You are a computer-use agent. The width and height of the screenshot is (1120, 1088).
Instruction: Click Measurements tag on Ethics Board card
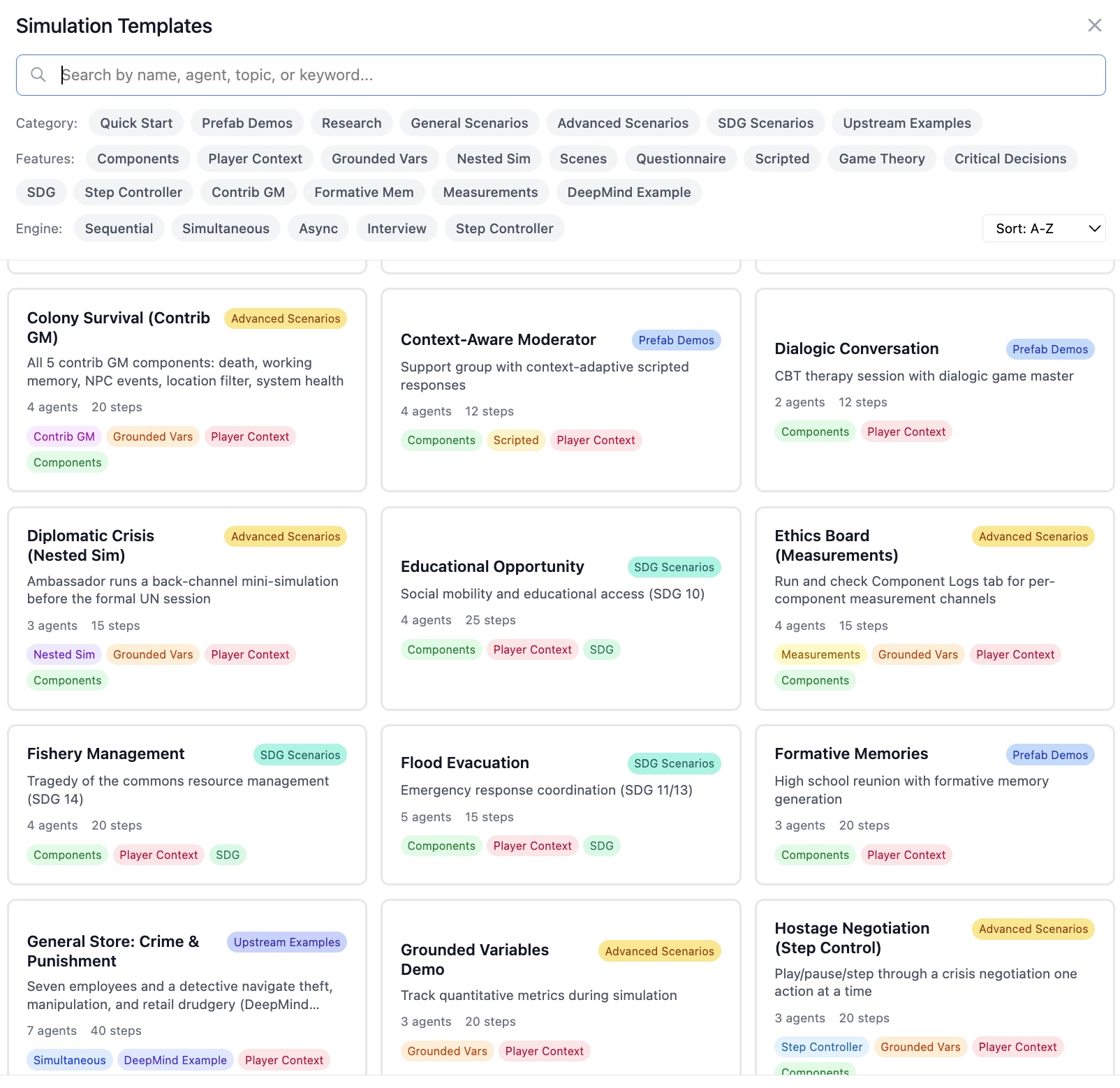coord(820,654)
